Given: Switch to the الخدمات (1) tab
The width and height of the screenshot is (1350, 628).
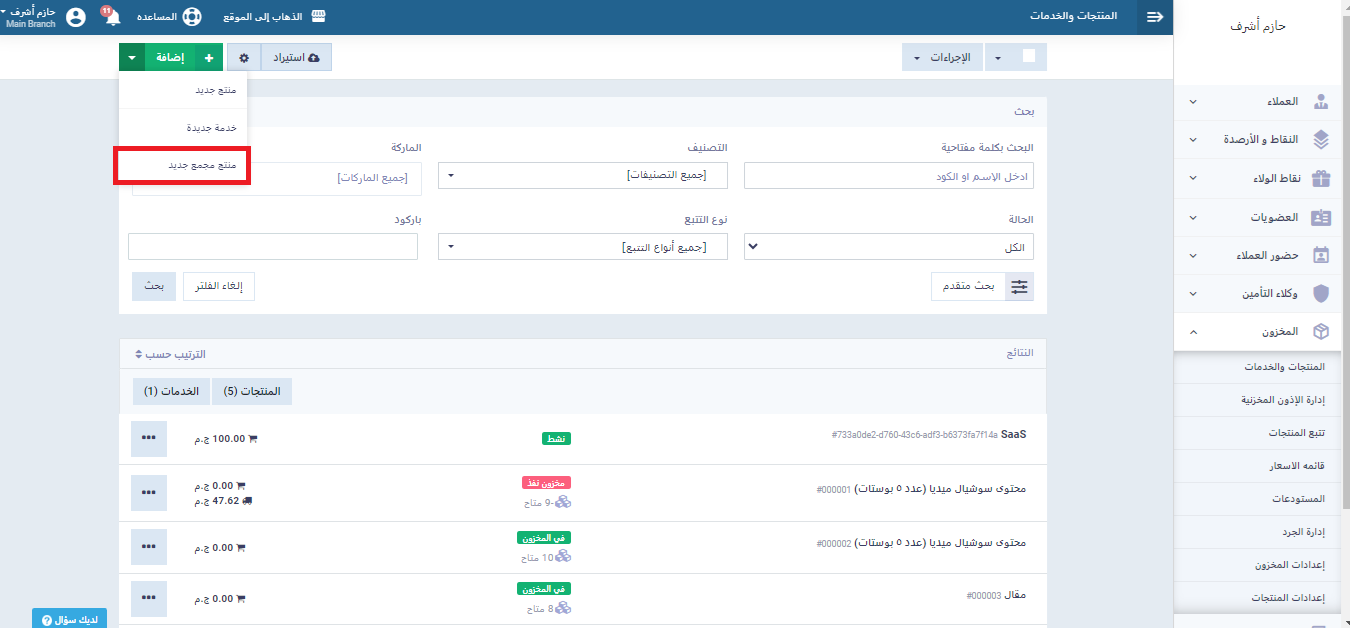Looking at the screenshot, I should point(172,391).
